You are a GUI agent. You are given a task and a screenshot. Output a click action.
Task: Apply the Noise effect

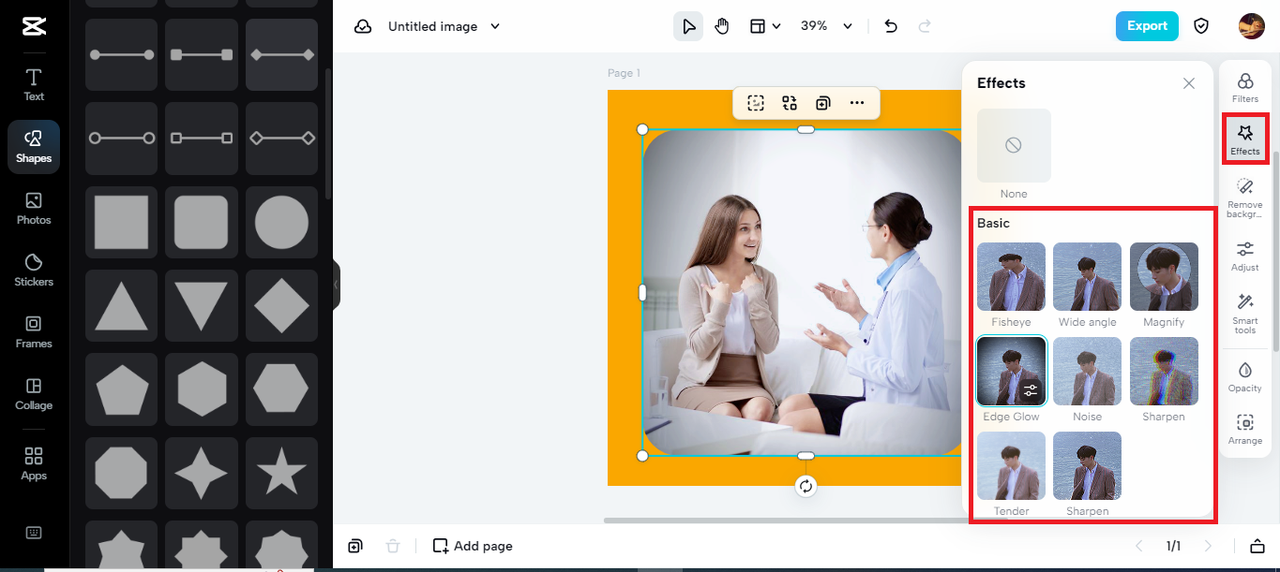click(1087, 371)
